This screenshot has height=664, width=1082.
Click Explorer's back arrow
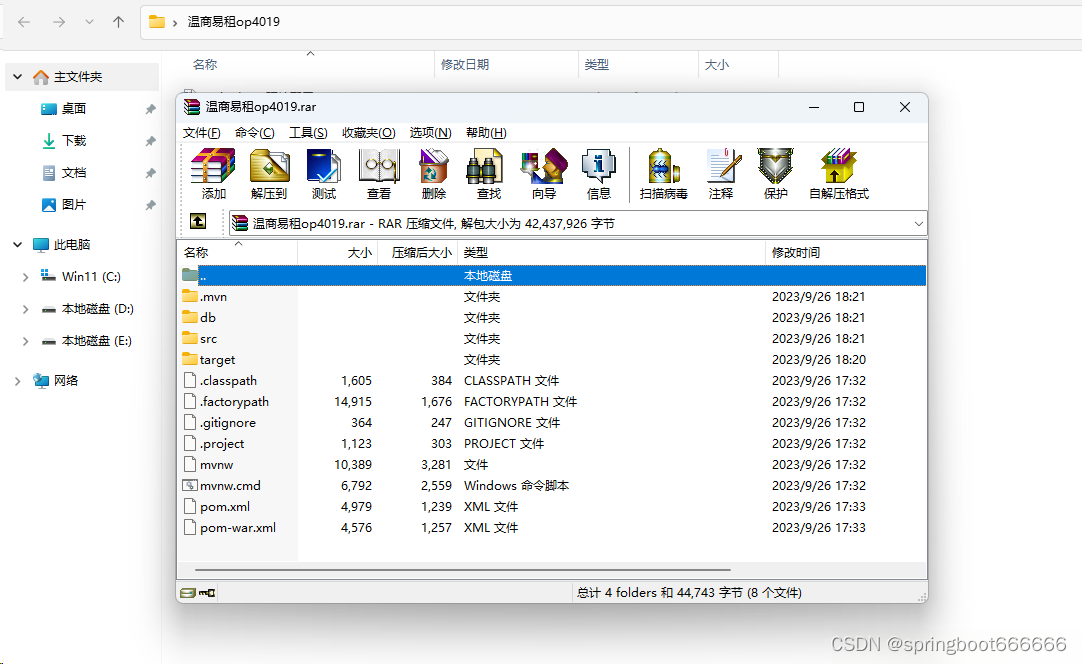24,22
